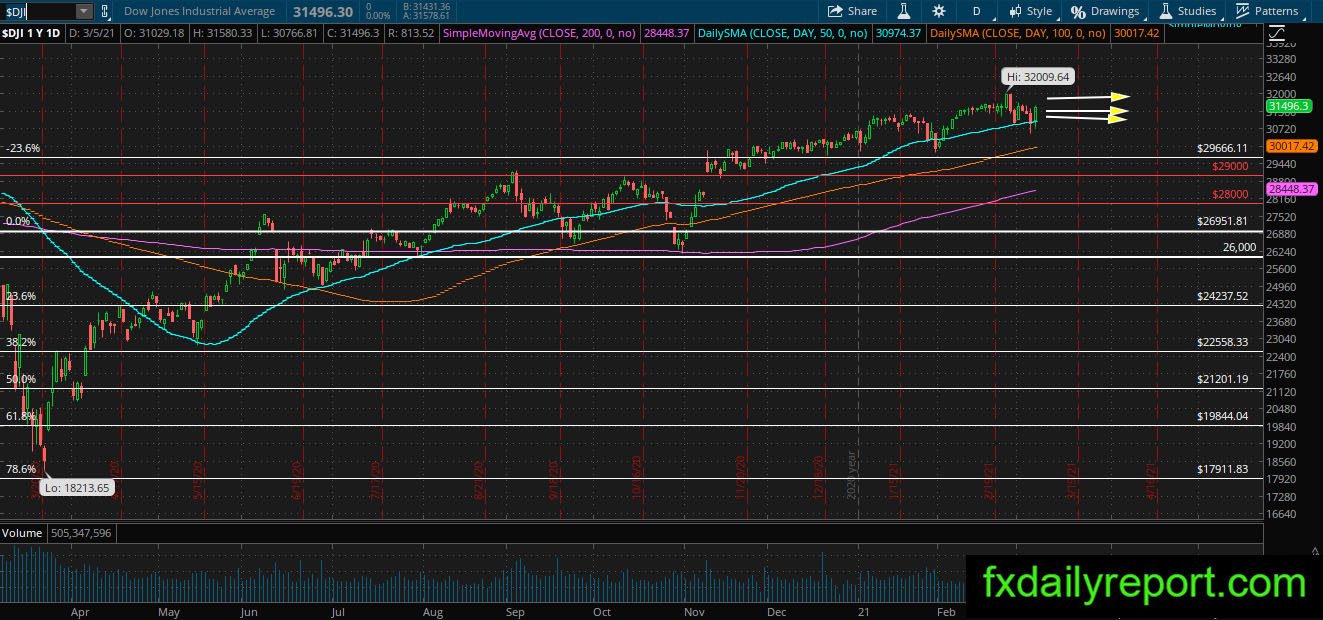
Task: Open chart settings gear icon
Action: pyautogui.click(x=938, y=11)
